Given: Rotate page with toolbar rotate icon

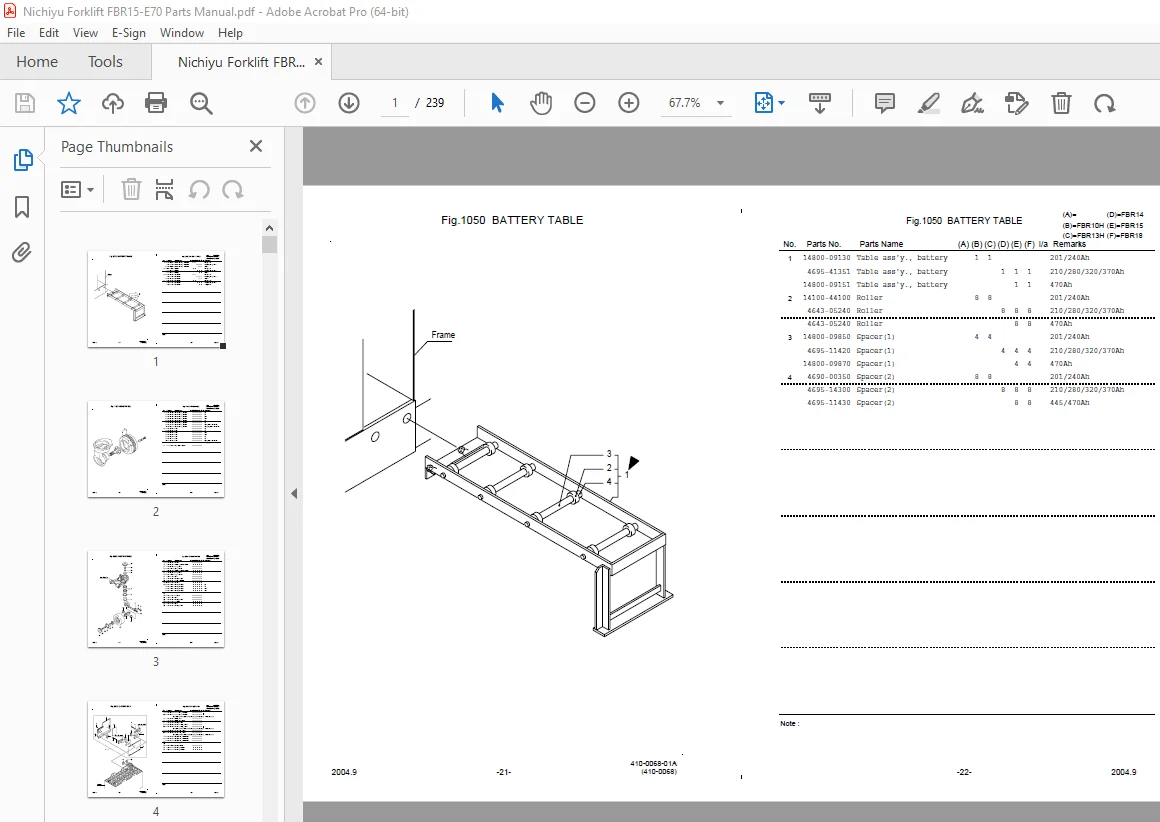Looking at the screenshot, I should tap(1105, 103).
